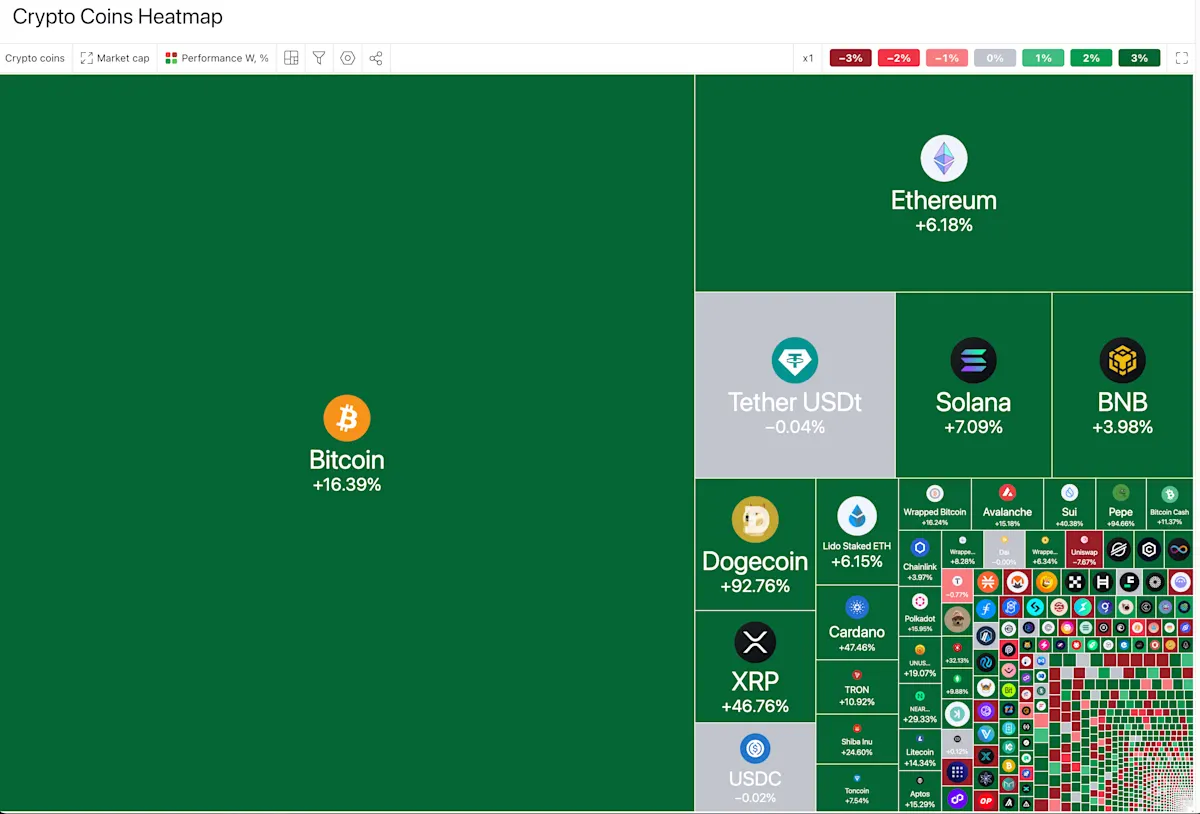Click the Solana logo icon
Screen dimensions: 1200x814
coord(973,361)
